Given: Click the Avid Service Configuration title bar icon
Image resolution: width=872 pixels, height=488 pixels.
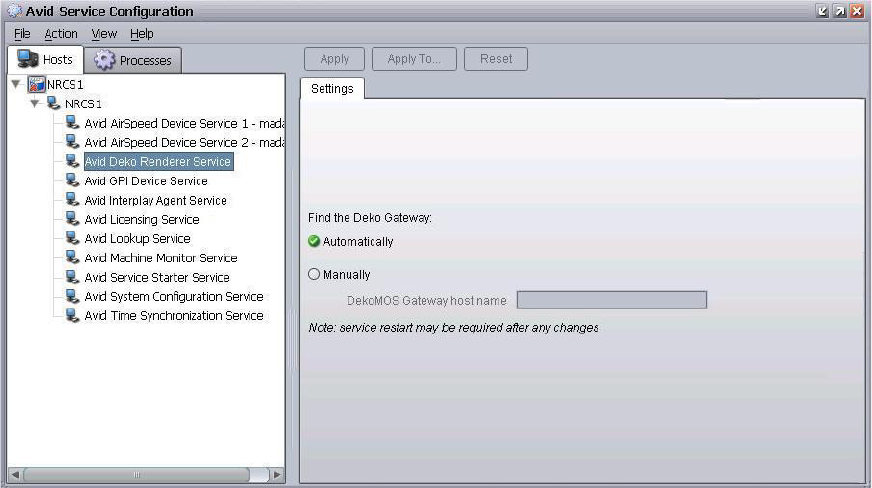Looking at the screenshot, I should click(14, 11).
